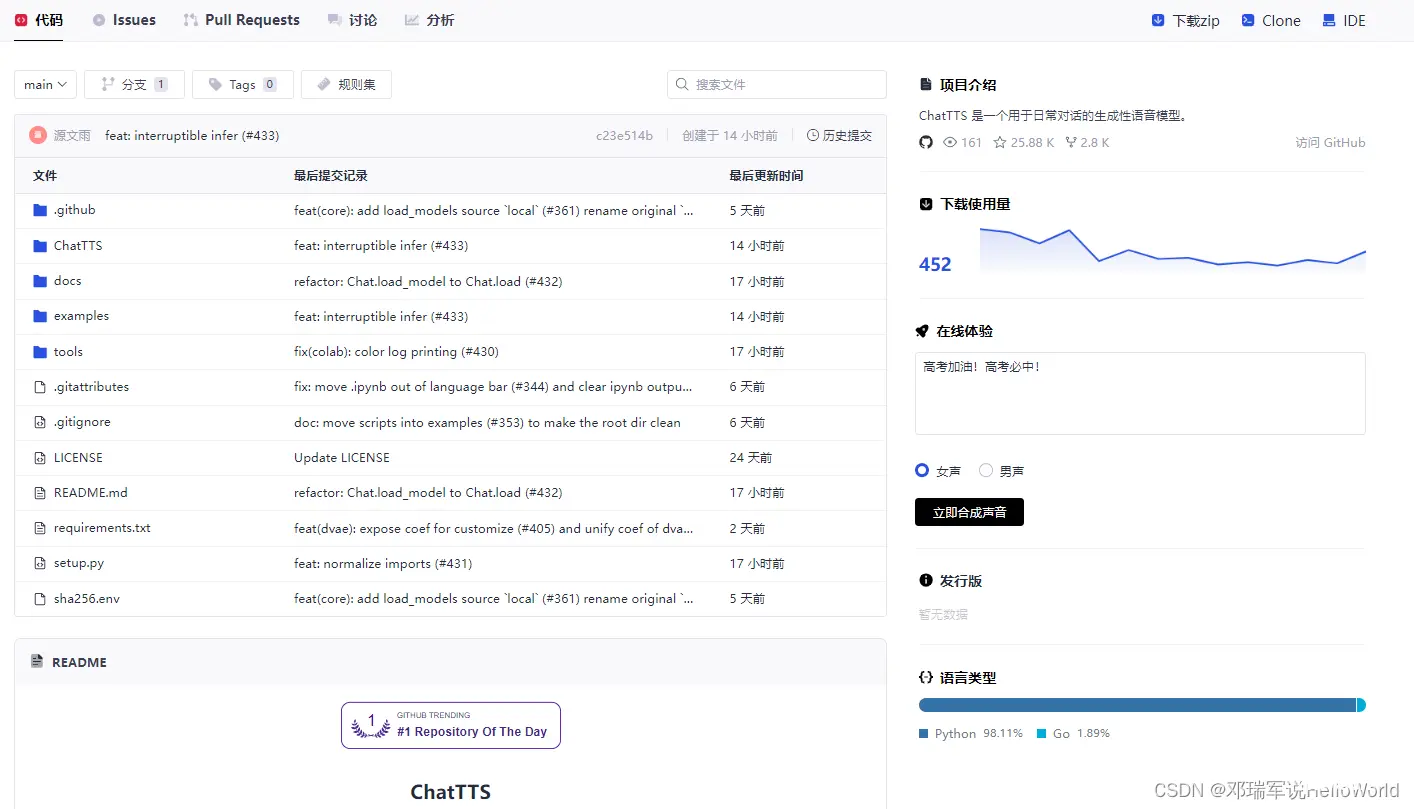The image size is (1414, 809).
Task: Open the .gitignore file
Action: pos(82,422)
